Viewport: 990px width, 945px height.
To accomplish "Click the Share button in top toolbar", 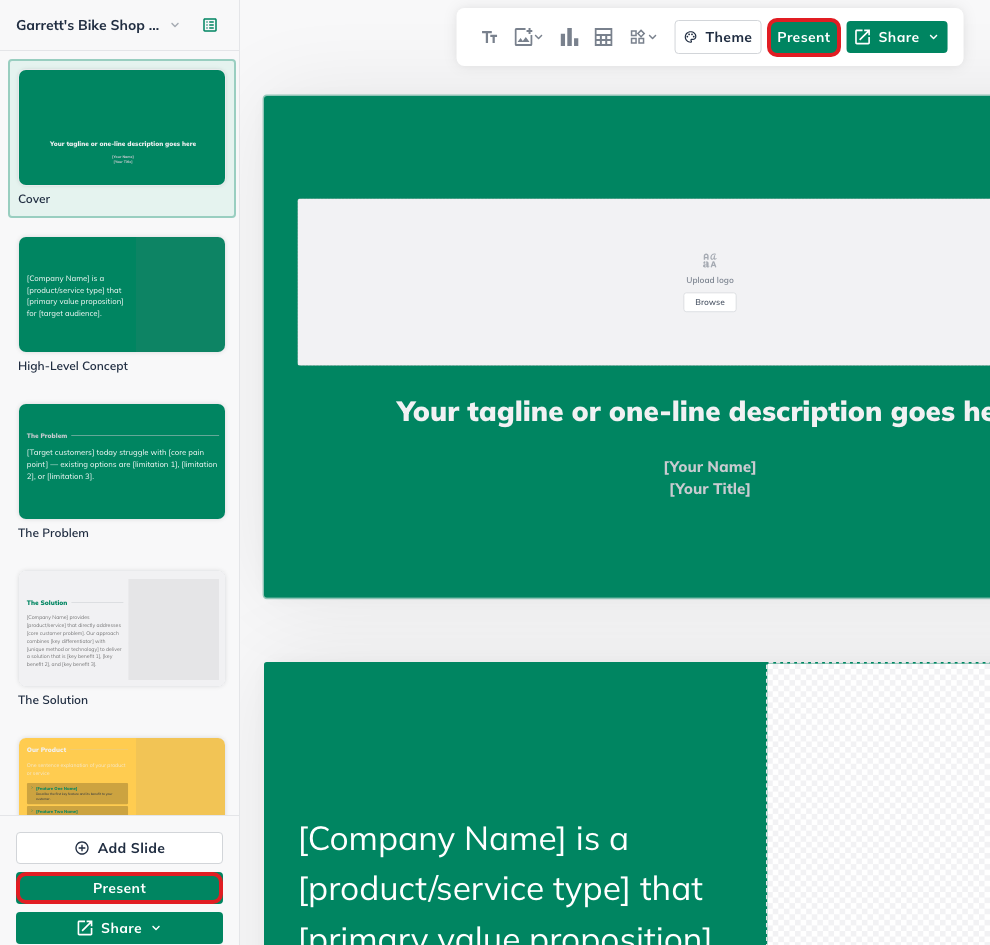I will 897,37.
